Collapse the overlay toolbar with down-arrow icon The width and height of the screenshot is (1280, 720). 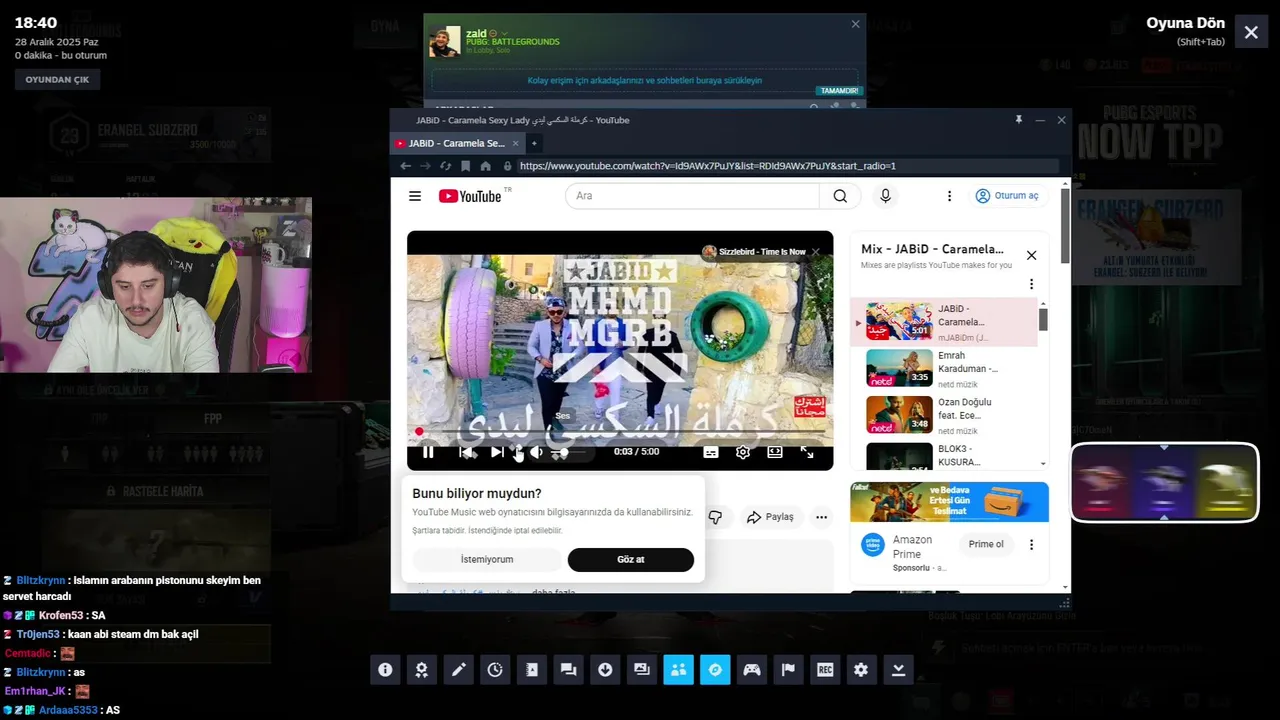(898, 670)
